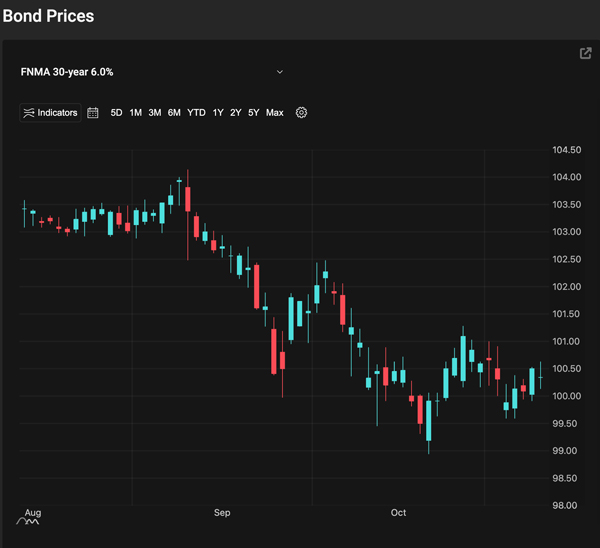Screen dimensions: 600x548
Task: Click the Bond Prices heading
Action: [48, 16]
